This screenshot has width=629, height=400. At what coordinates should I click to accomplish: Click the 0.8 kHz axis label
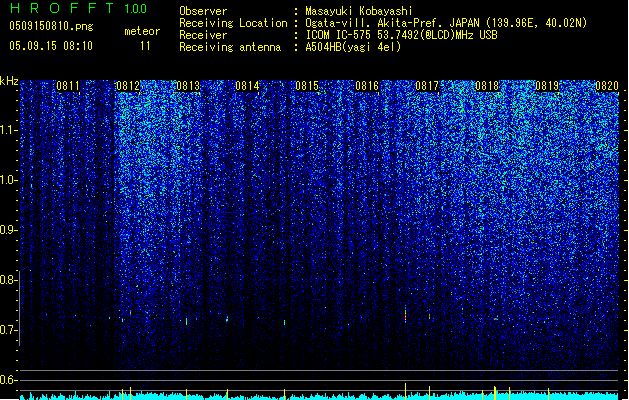(8, 280)
